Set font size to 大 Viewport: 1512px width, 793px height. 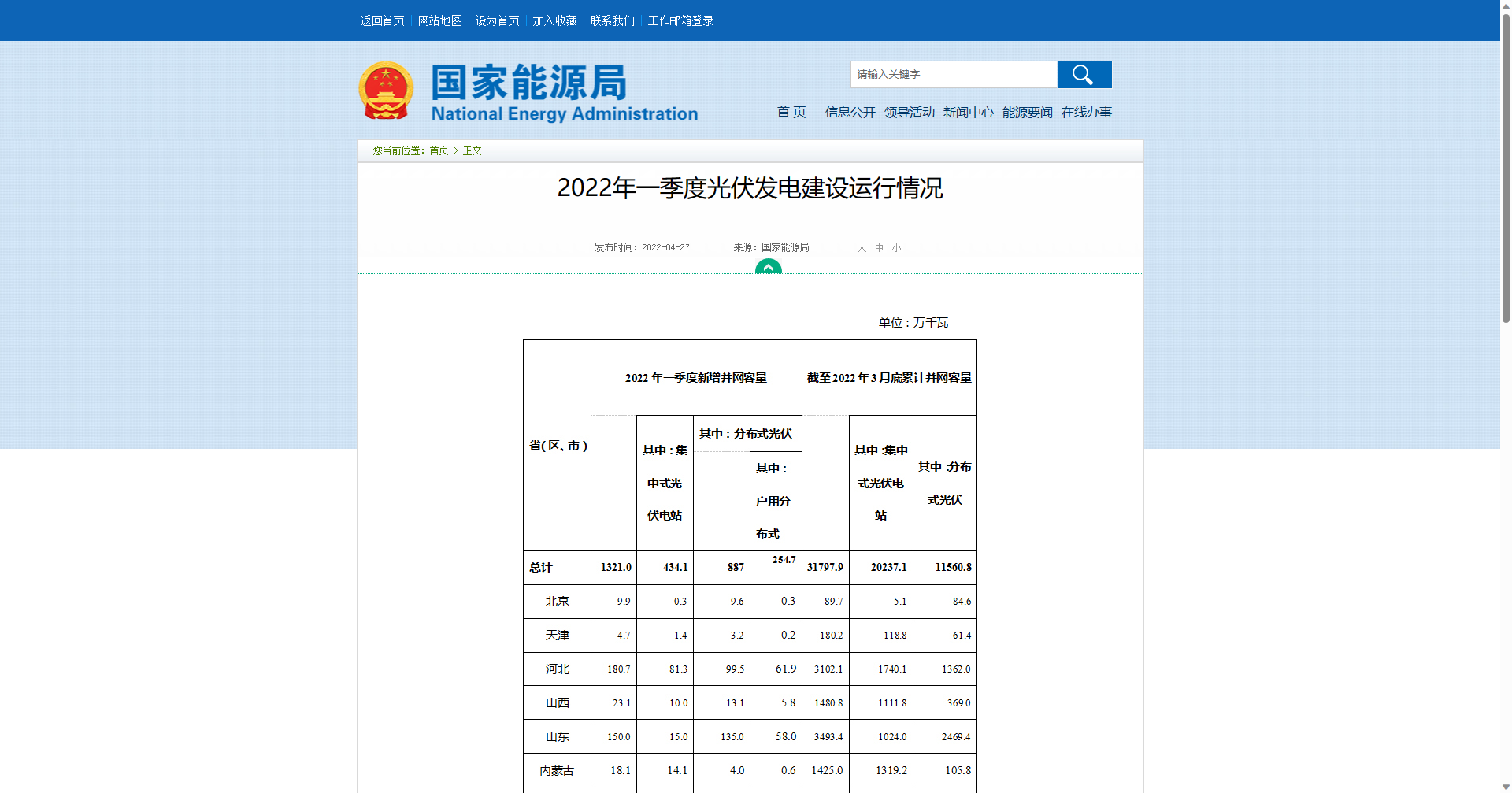[x=862, y=248]
